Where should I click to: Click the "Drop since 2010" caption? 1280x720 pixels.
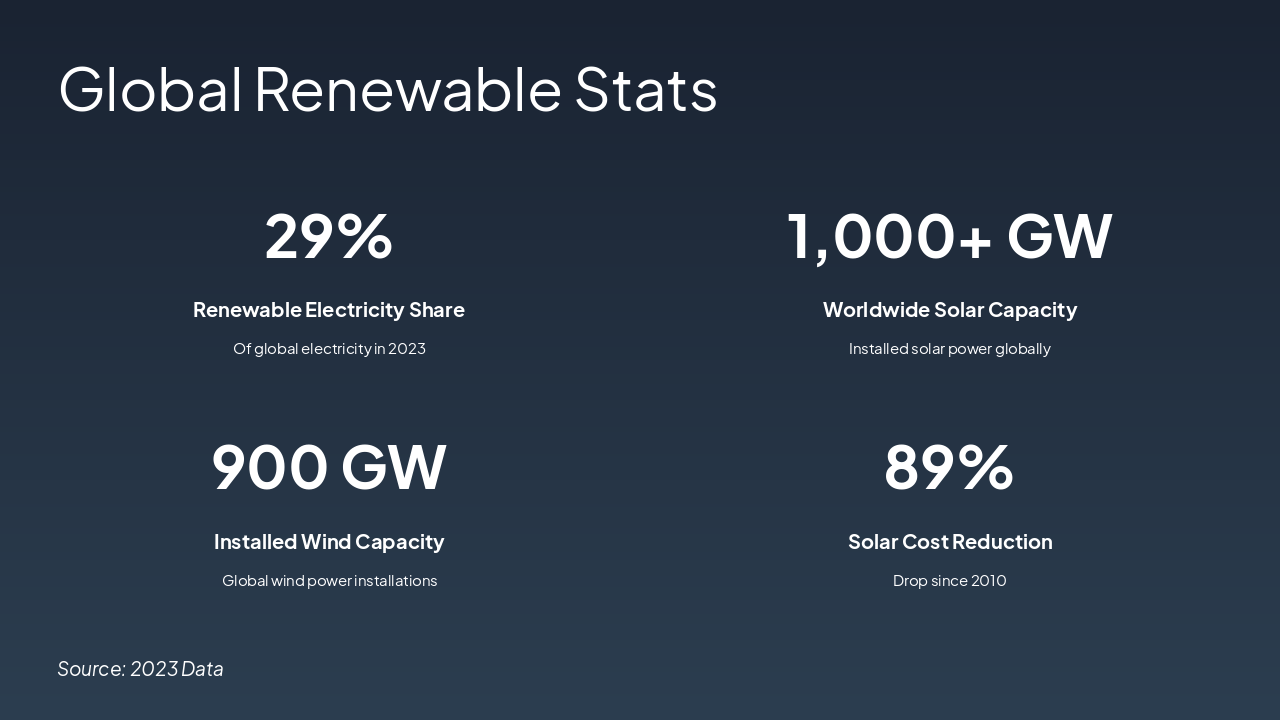tap(949, 581)
